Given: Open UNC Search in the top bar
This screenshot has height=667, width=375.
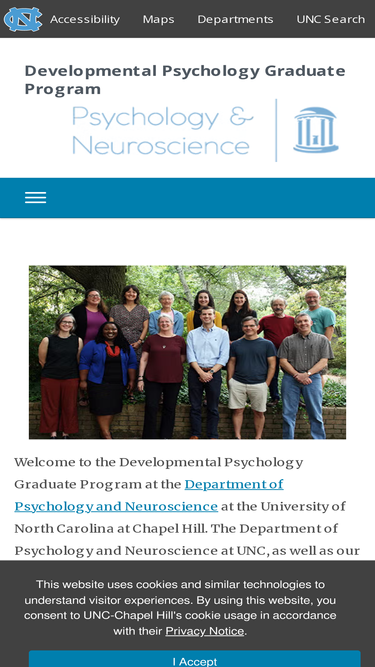Looking at the screenshot, I should pos(330,19).
